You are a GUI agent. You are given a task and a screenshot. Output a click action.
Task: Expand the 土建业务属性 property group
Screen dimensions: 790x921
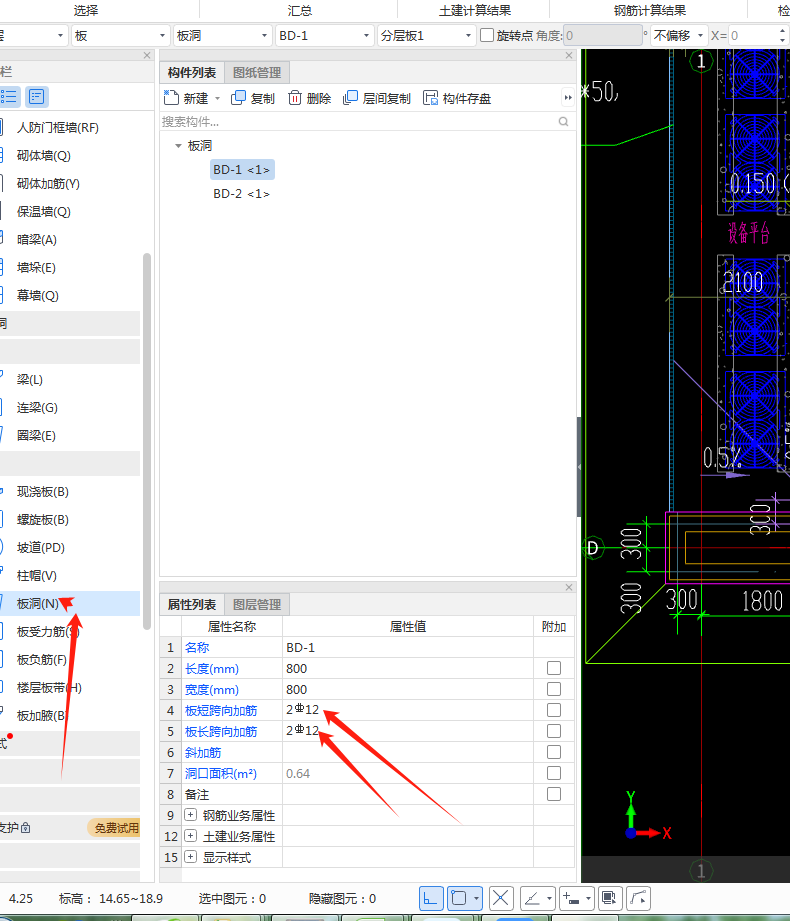190,836
